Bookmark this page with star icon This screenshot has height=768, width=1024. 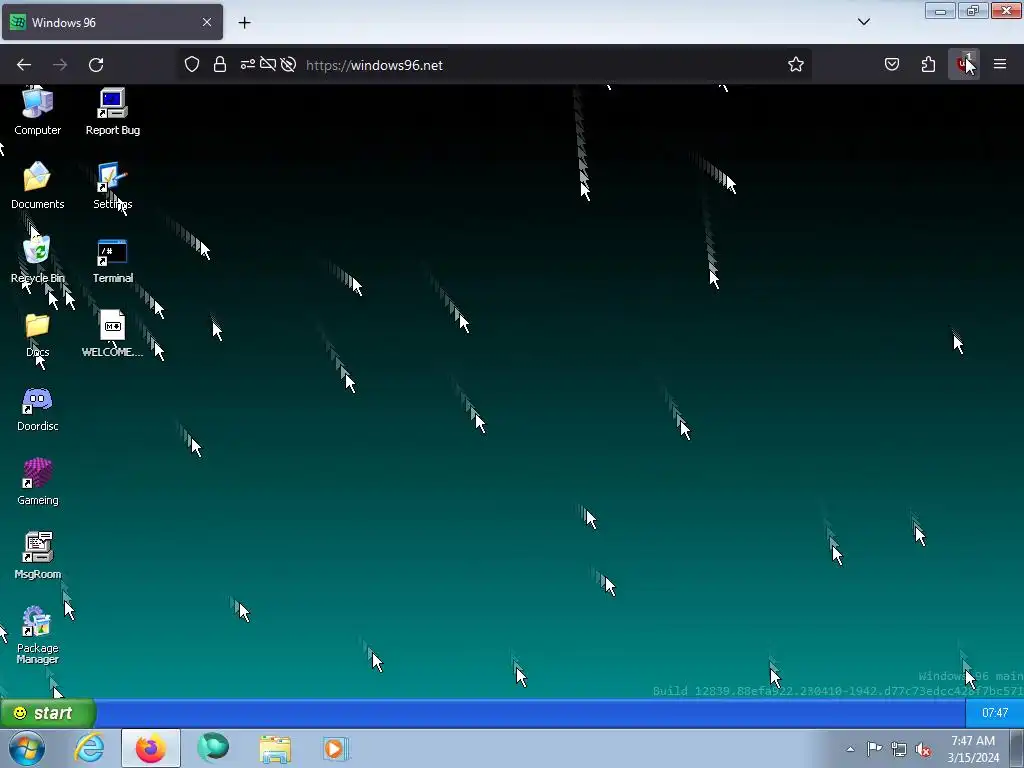pyautogui.click(x=795, y=65)
